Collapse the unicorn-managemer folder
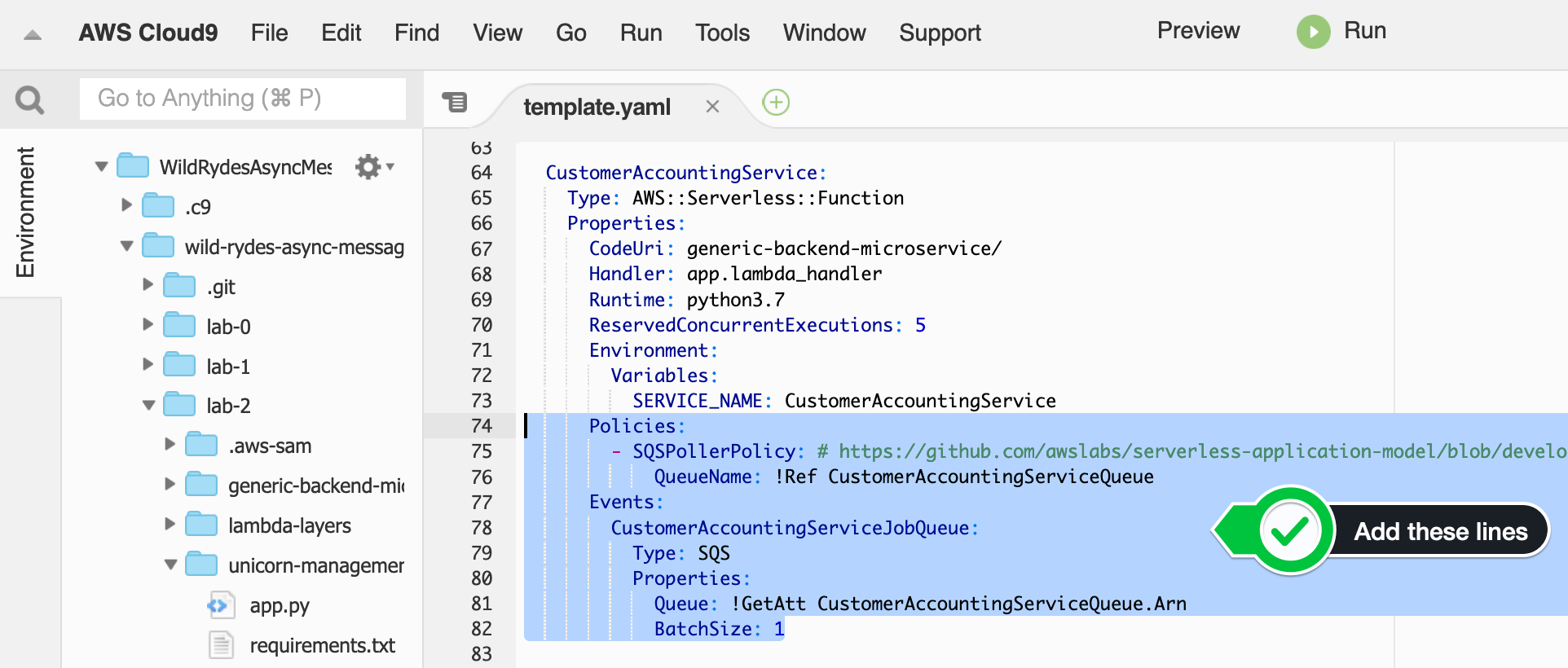The width and height of the screenshot is (1568, 668). (171, 565)
